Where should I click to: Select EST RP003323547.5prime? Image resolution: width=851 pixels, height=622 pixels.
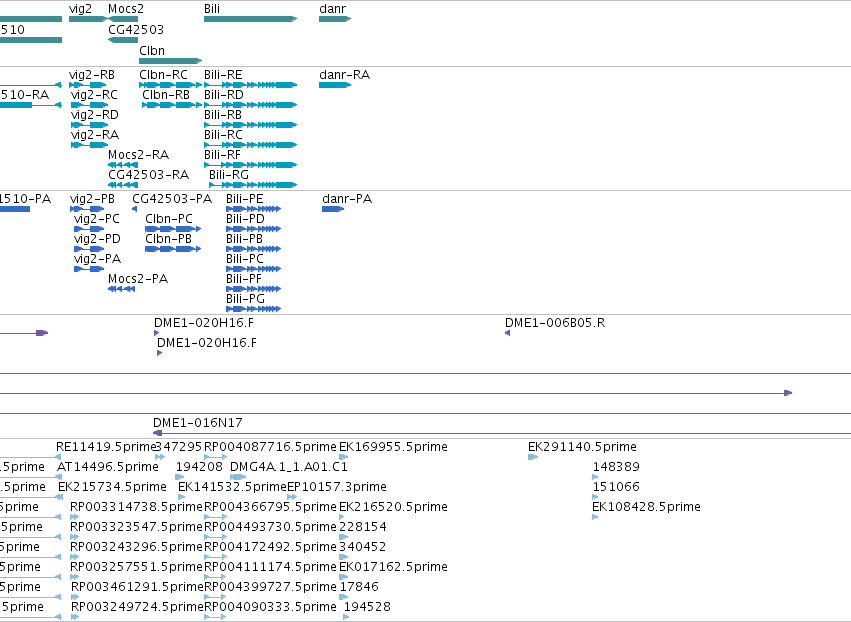click(x=136, y=527)
